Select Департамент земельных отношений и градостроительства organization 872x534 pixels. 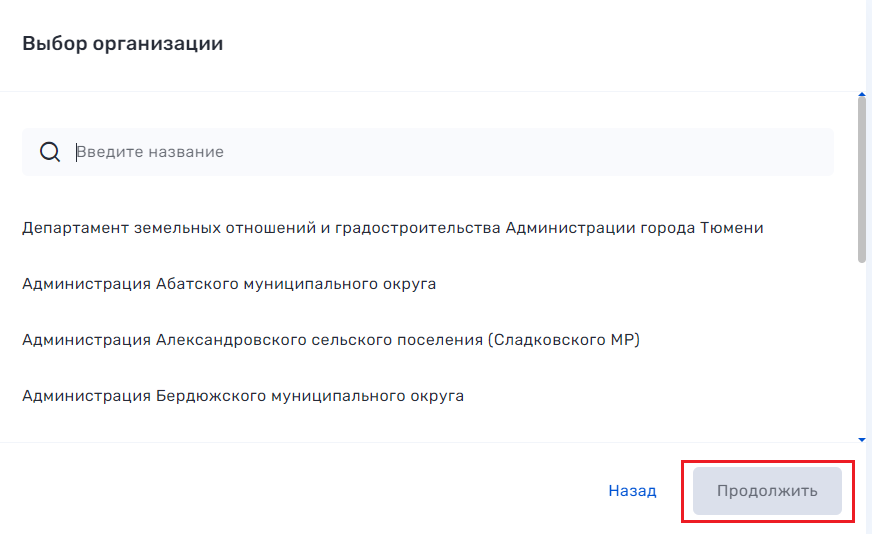pyautogui.click(x=392, y=228)
